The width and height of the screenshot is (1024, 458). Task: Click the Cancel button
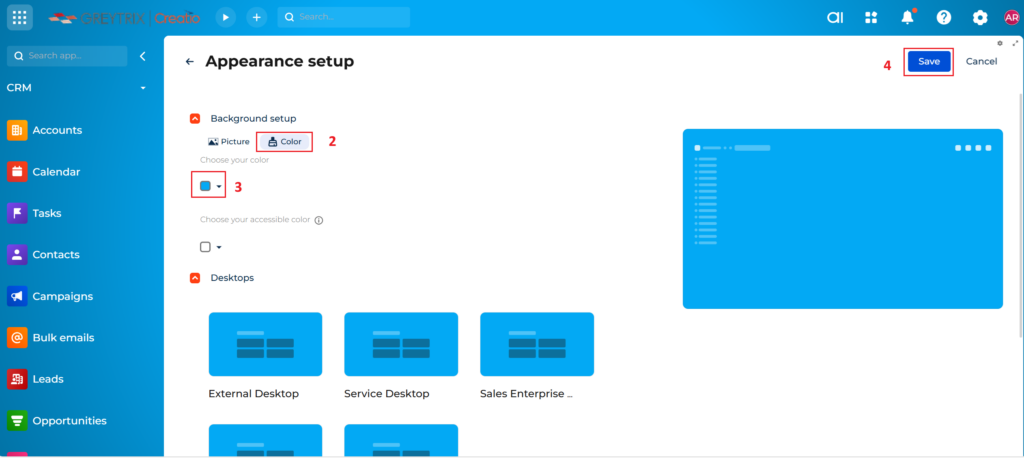click(981, 61)
